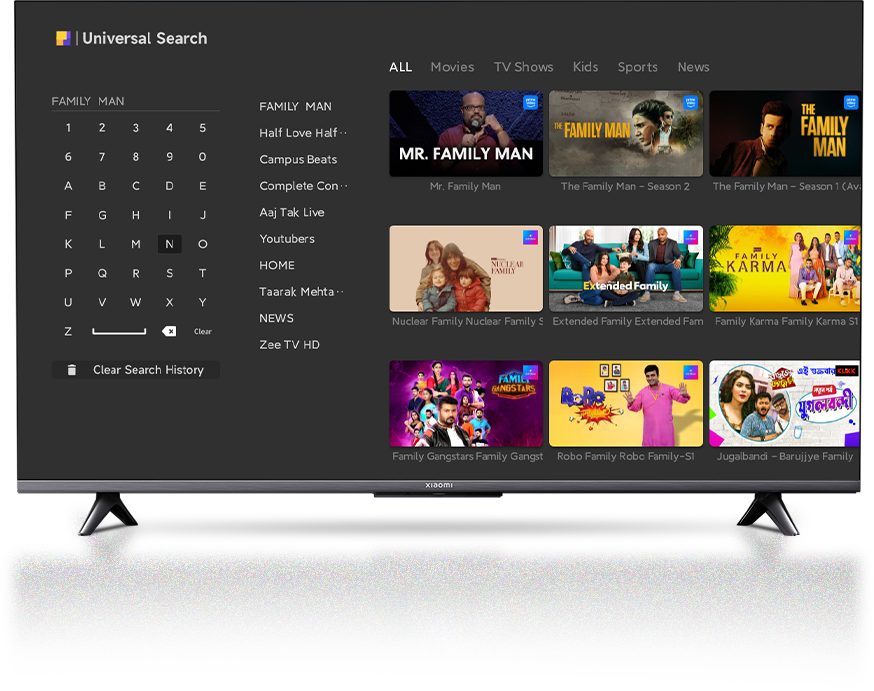Click provider badge on Nuclear Family thumbnail
Screen dimensions: 874x691
click(530, 237)
